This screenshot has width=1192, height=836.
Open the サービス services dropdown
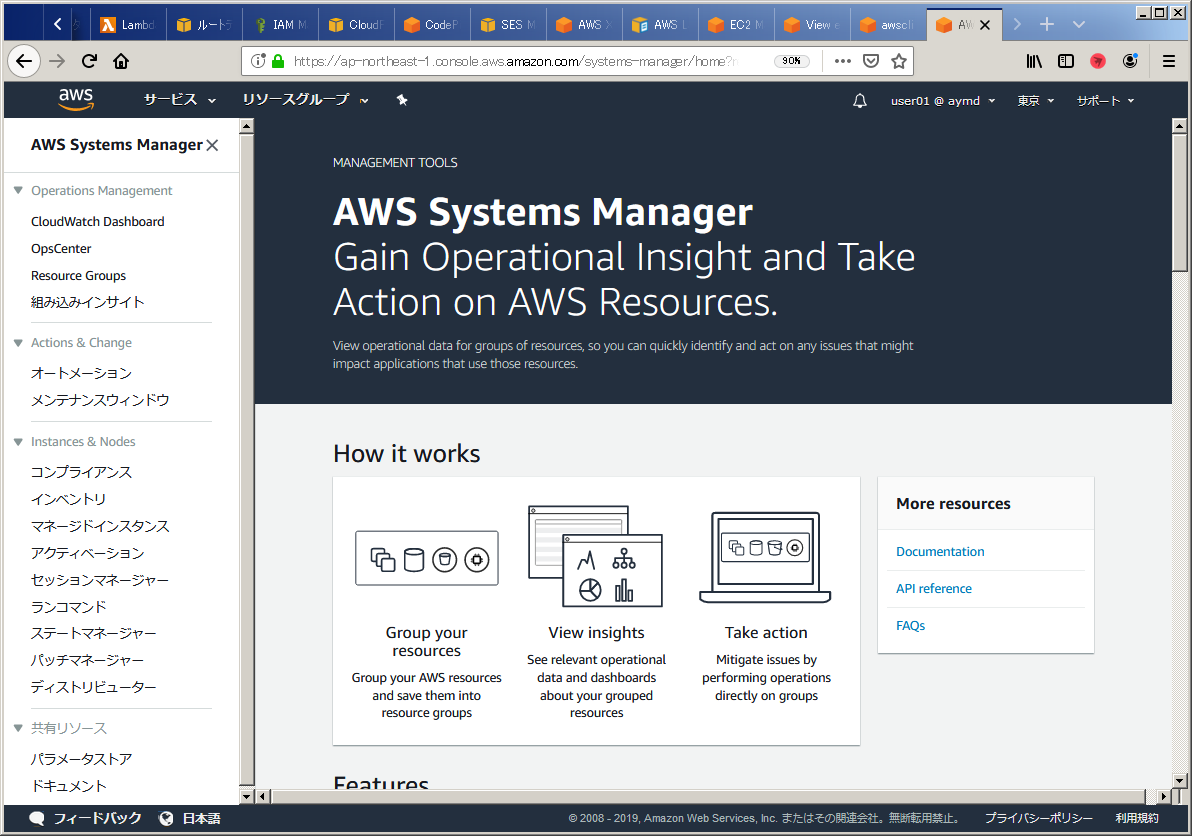[x=180, y=100]
